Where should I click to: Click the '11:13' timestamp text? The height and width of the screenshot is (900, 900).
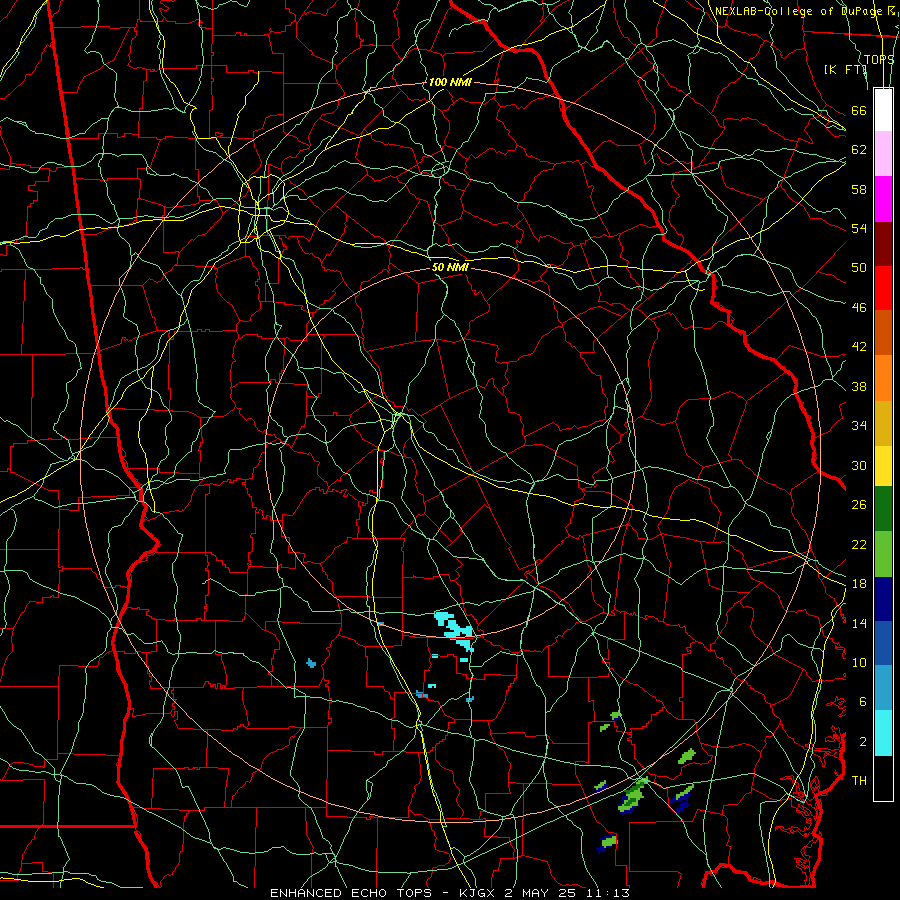click(607, 893)
